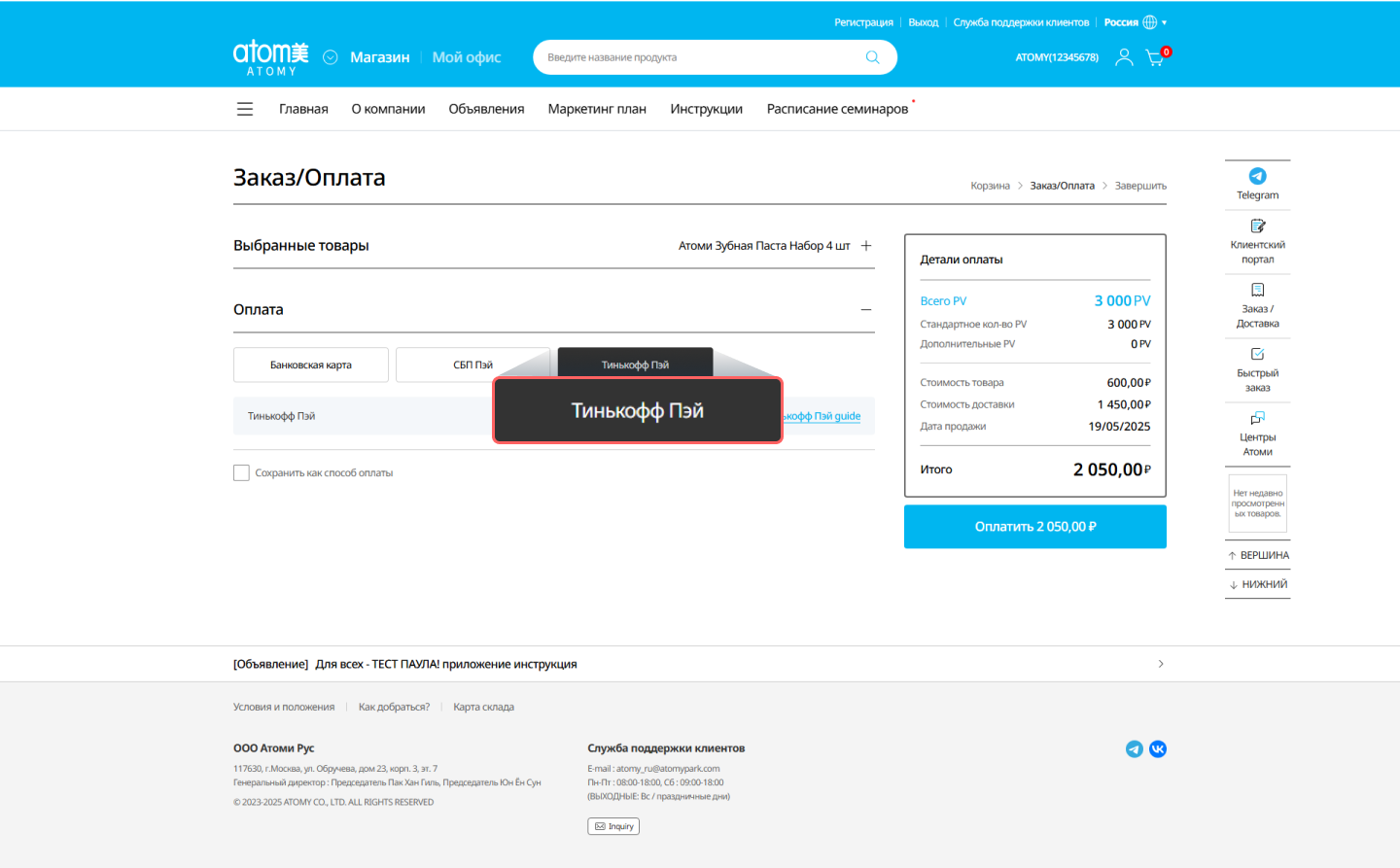The width and height of the screenshot is (1400, 868).
Task: Collapse Оплата section with minus icon
Action: coord(866,310)
